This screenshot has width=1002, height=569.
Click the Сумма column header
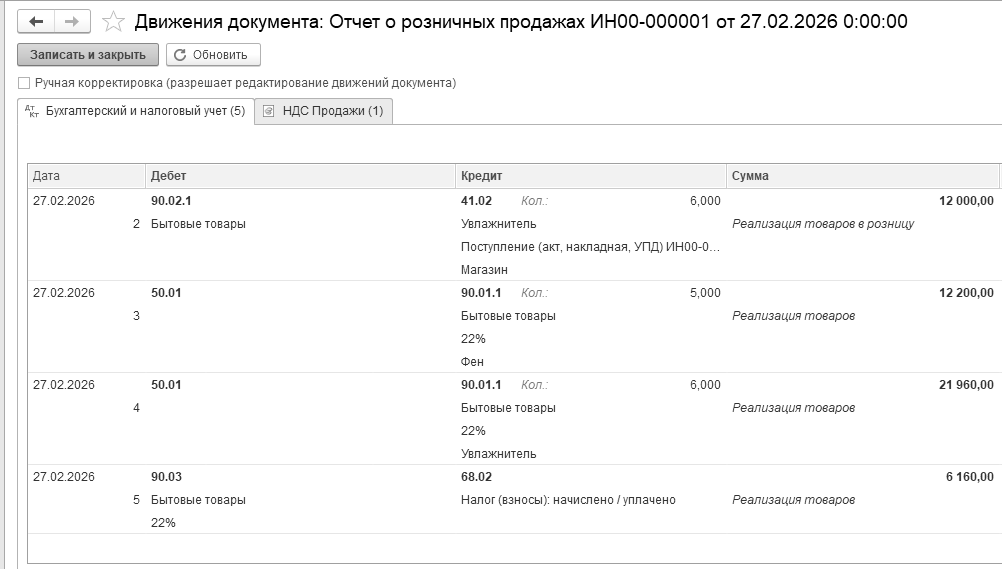(x=750, y=176)
